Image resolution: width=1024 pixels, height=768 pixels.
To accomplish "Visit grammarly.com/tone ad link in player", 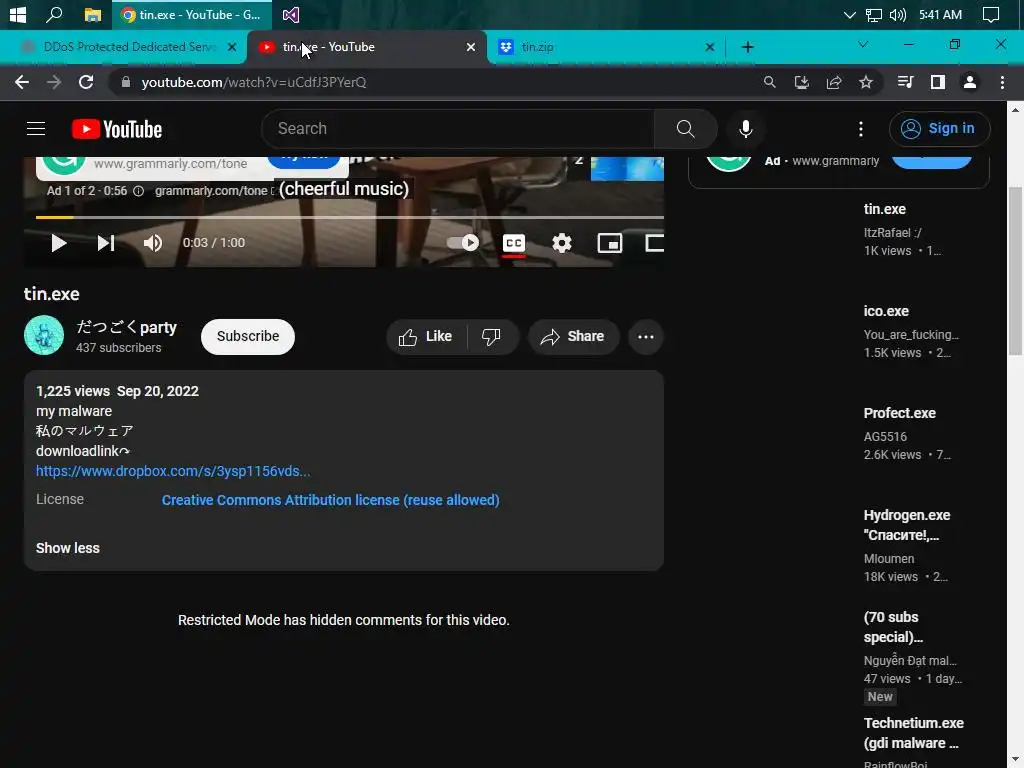I will (x=211, y=191).
